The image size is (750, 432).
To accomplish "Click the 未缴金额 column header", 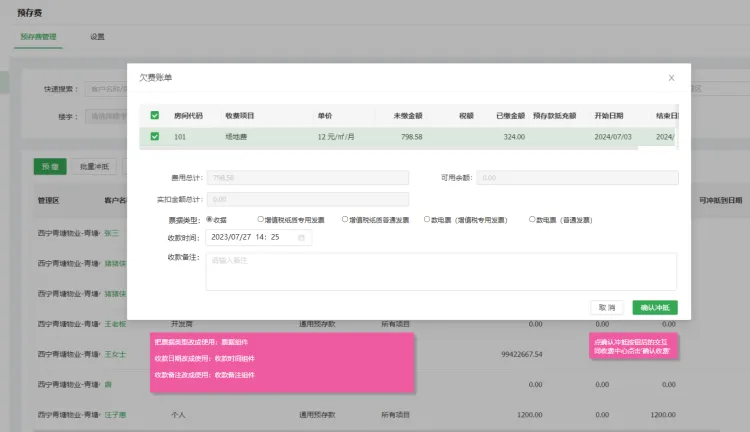I will click(x=408, y=116).
